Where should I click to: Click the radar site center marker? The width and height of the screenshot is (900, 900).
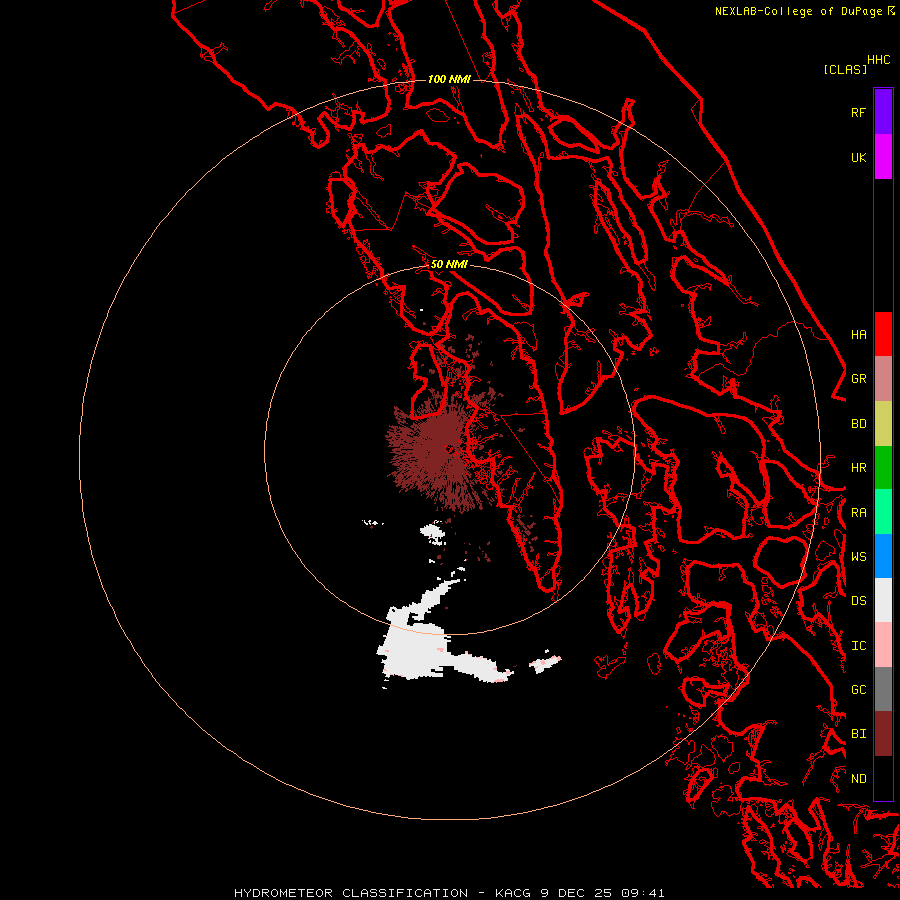(449, 449)
